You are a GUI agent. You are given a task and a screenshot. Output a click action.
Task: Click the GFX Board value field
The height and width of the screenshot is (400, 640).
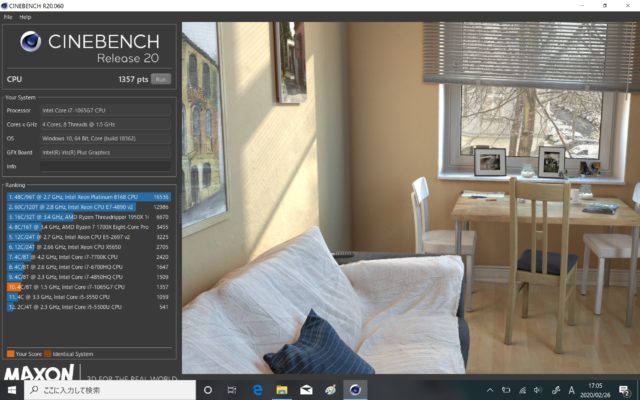[105, 152]
